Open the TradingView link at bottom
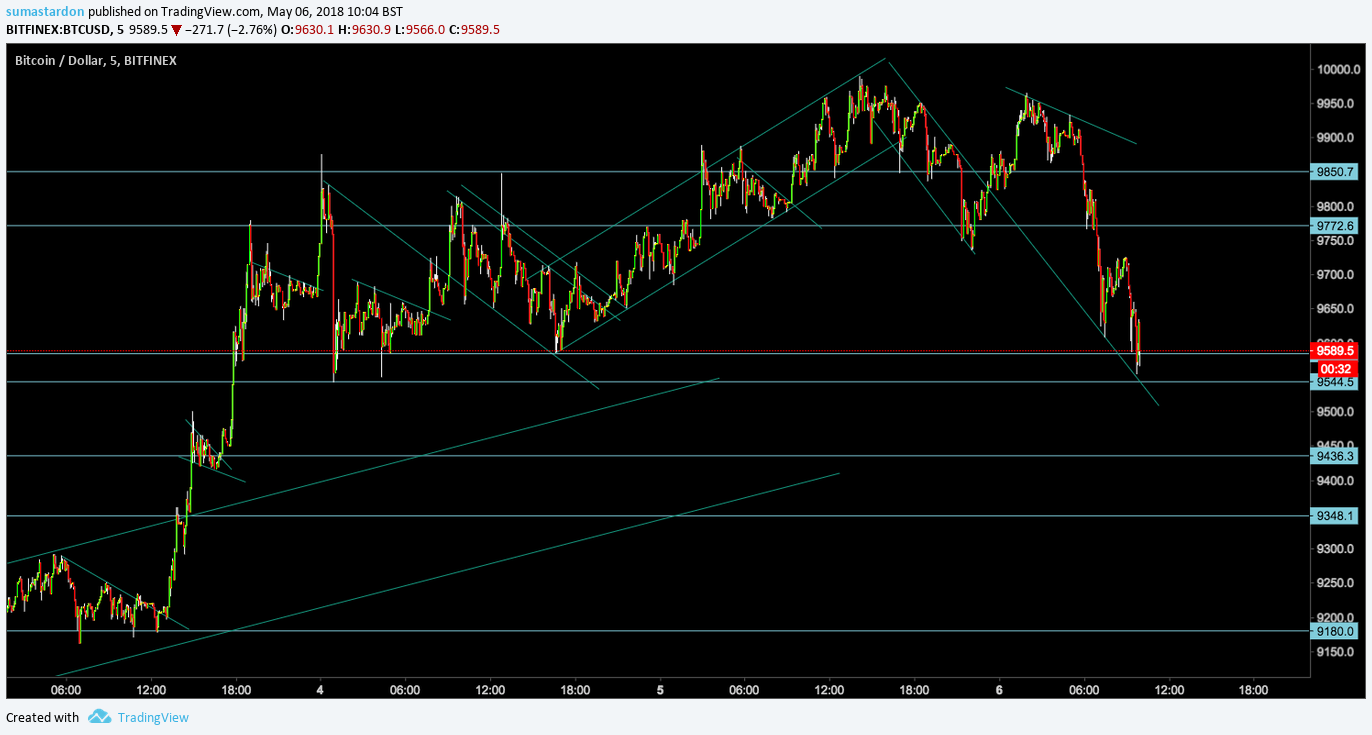1372x735 pixels. click(x=153, y=717)
